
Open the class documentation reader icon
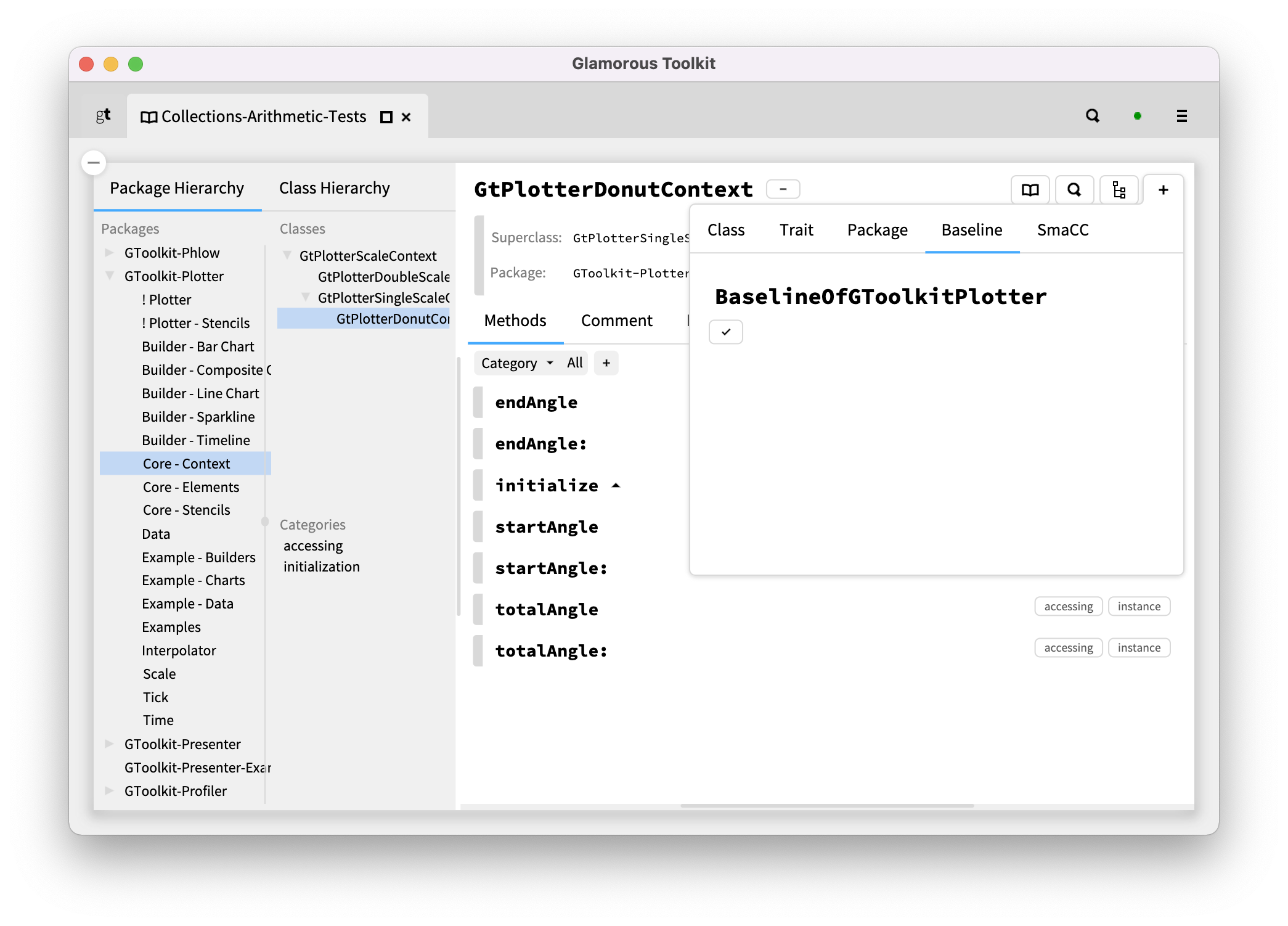pos(1029,190)
